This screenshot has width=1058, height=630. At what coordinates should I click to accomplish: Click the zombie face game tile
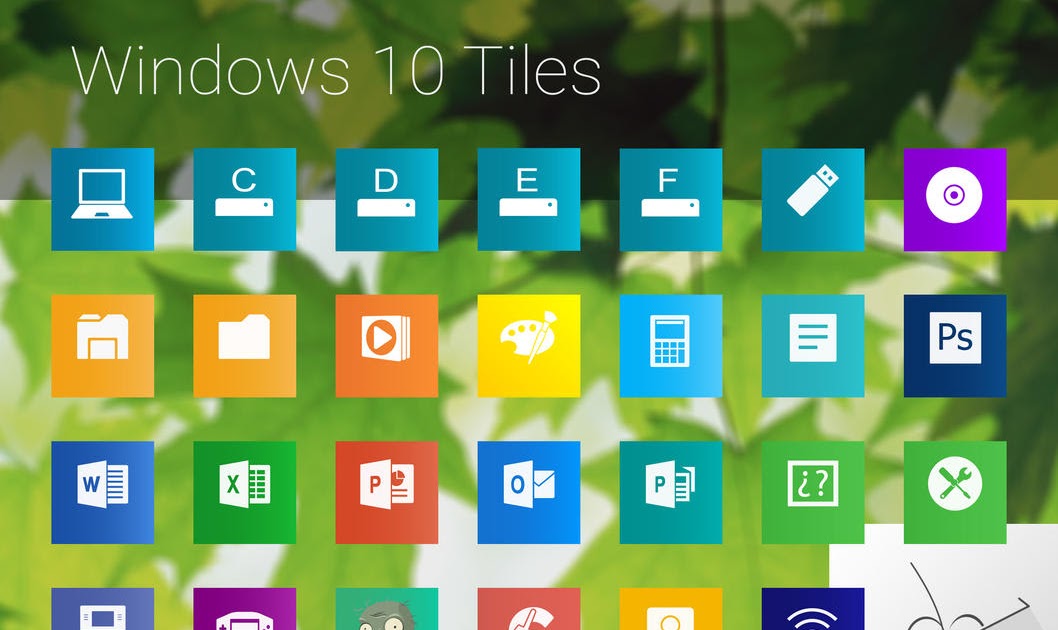tap(387, 609)
